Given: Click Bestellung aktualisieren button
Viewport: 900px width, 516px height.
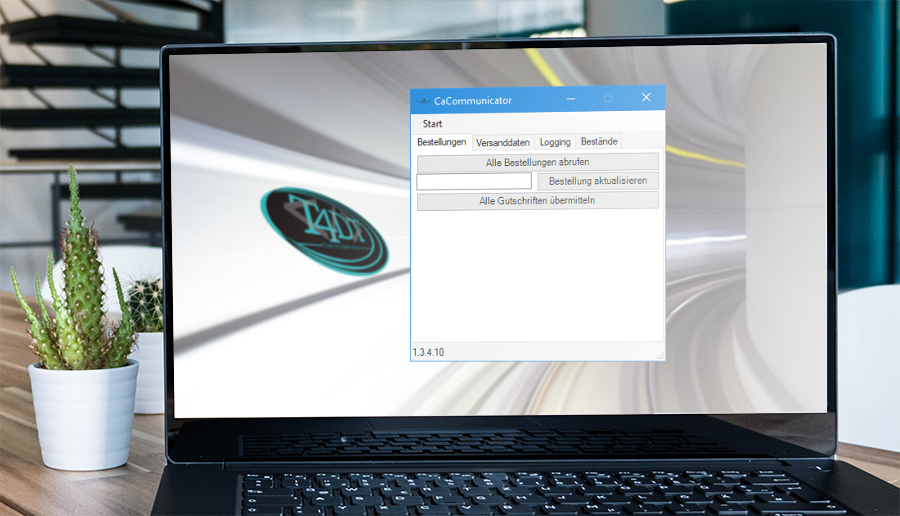Looking at the screenshot, I should pos(598,181).
